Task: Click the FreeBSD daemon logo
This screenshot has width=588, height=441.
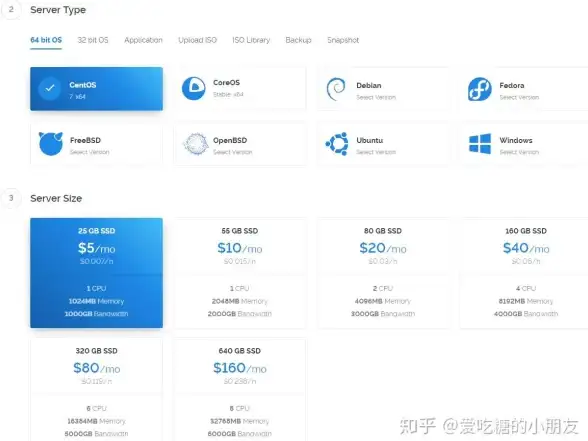Action: [x=51, y=144]
